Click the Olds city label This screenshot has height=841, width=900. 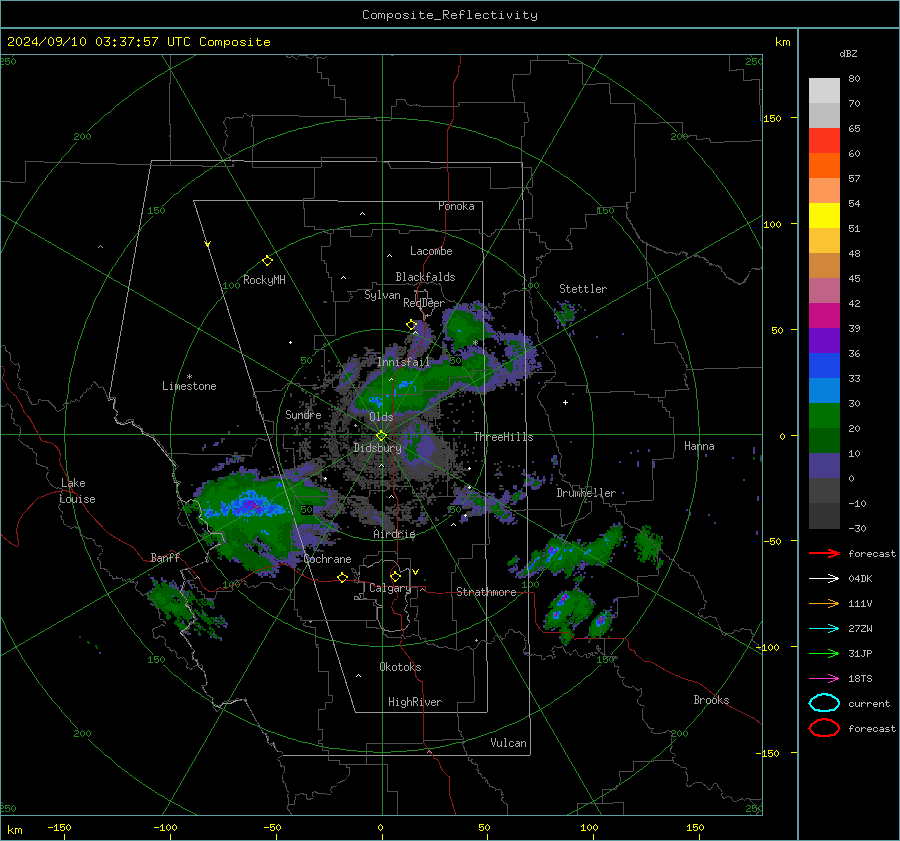click(x=381, y=417)
